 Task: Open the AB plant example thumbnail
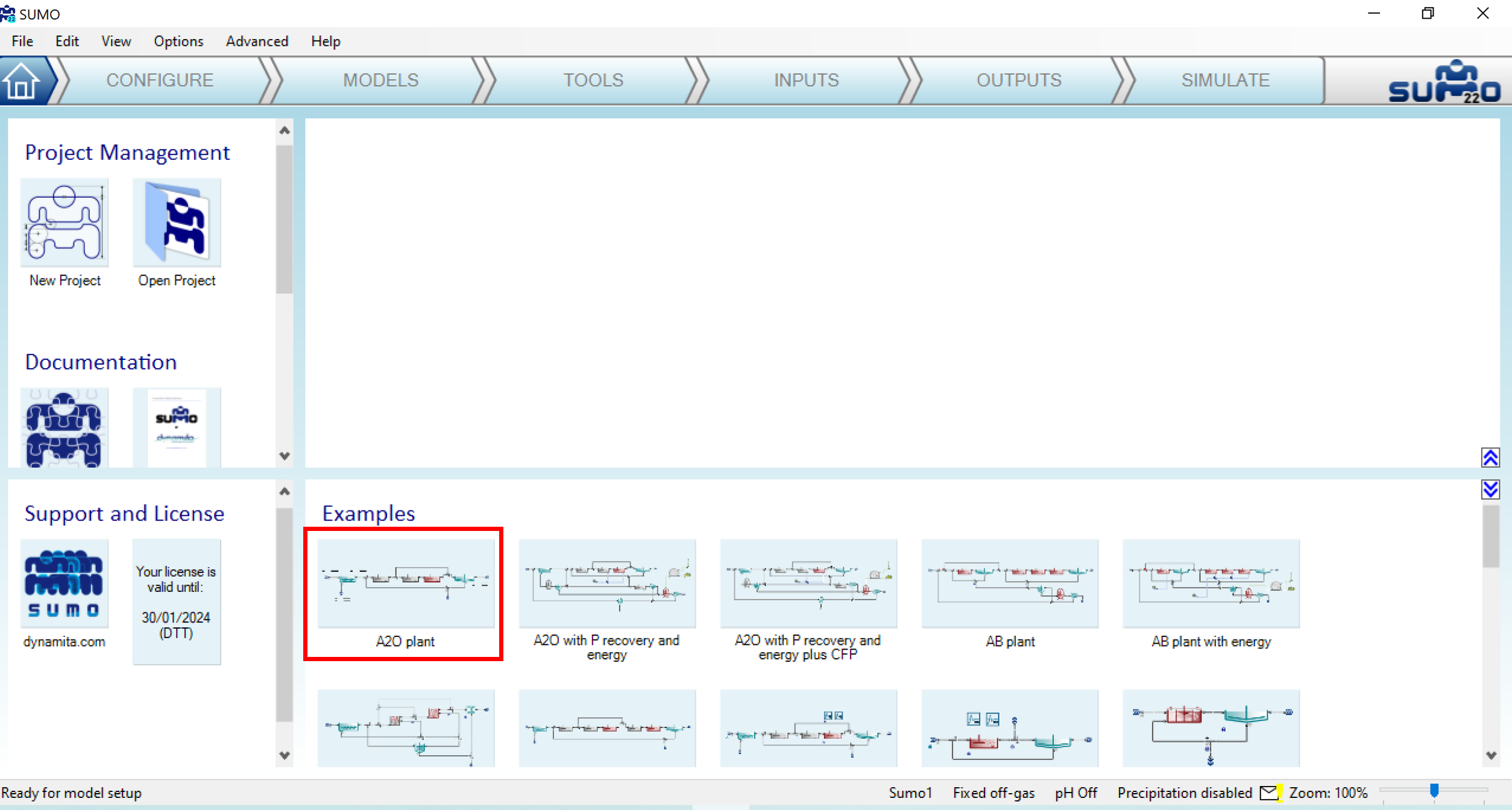coord(1010,583)
